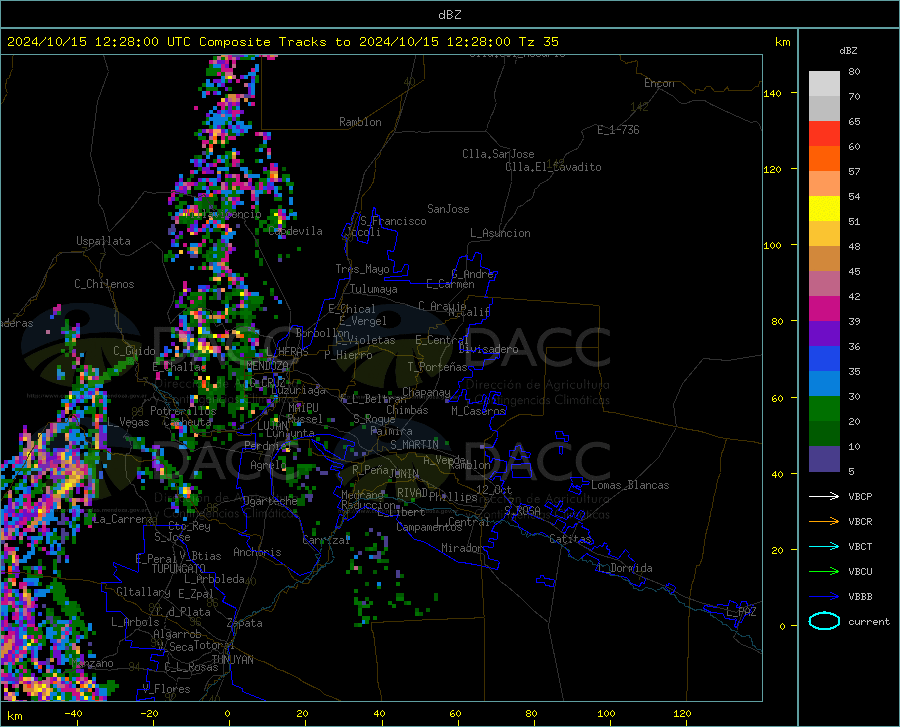Click the Ramblon label near the map top
This screenshot has width=900, height=727.
pos(360,122)
